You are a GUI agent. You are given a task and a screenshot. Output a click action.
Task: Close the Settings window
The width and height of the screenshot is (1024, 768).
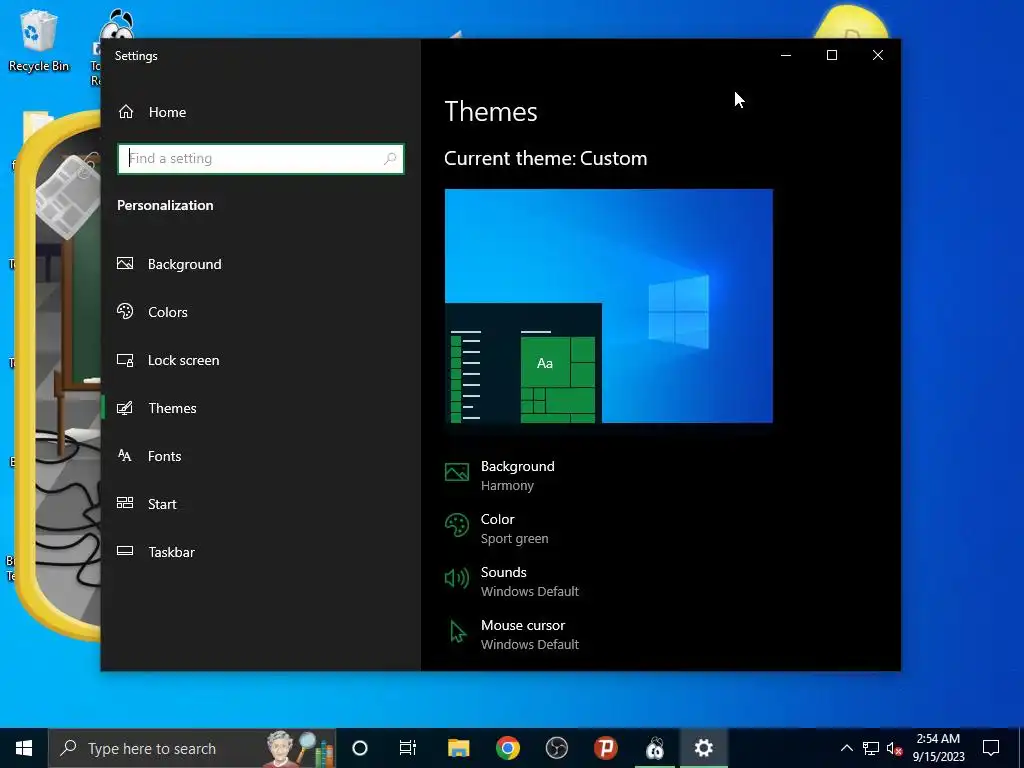coord(878,56)
